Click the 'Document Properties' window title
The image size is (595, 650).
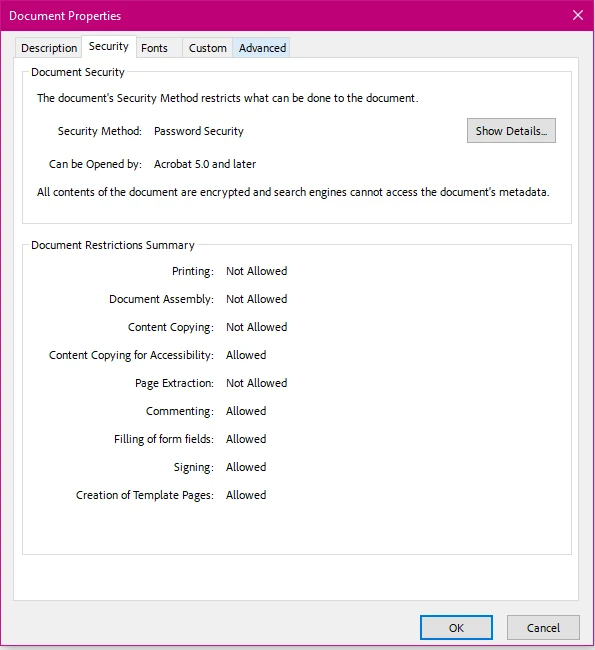click(x=65, y=16)
